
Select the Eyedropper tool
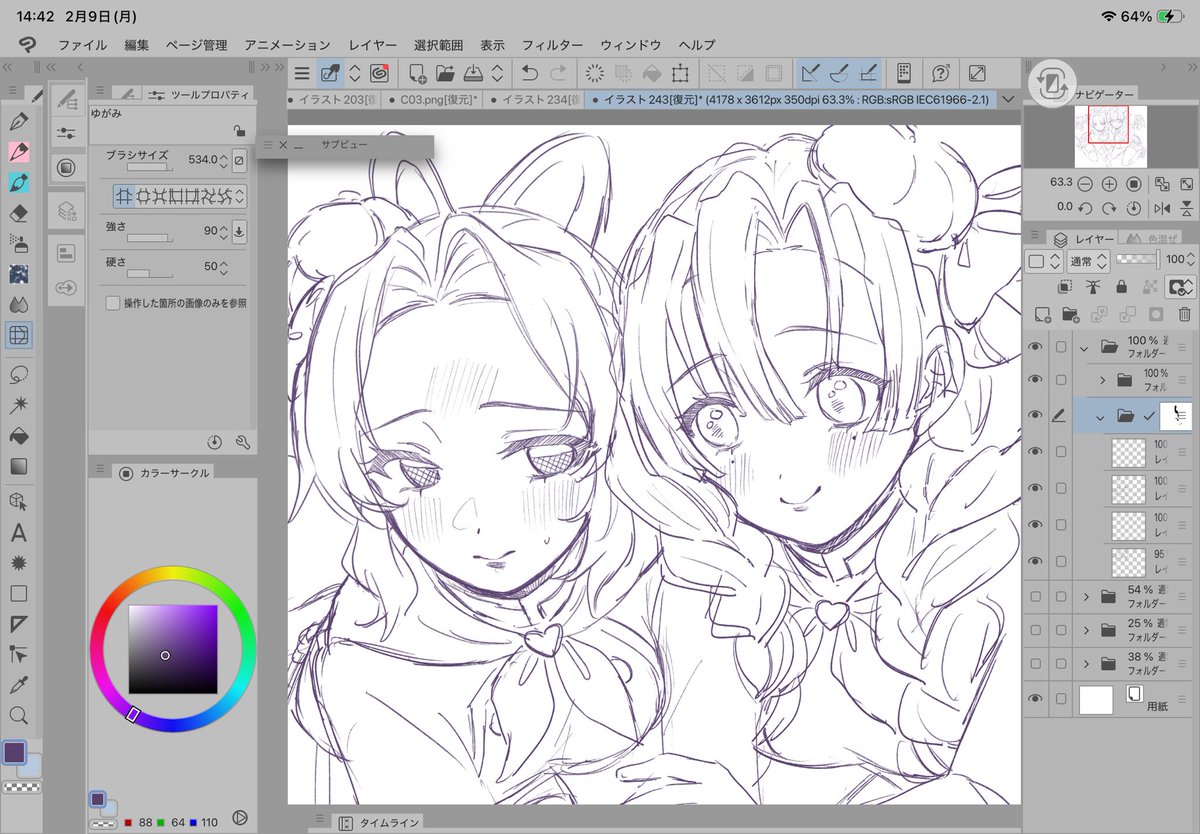pos(18,684)
